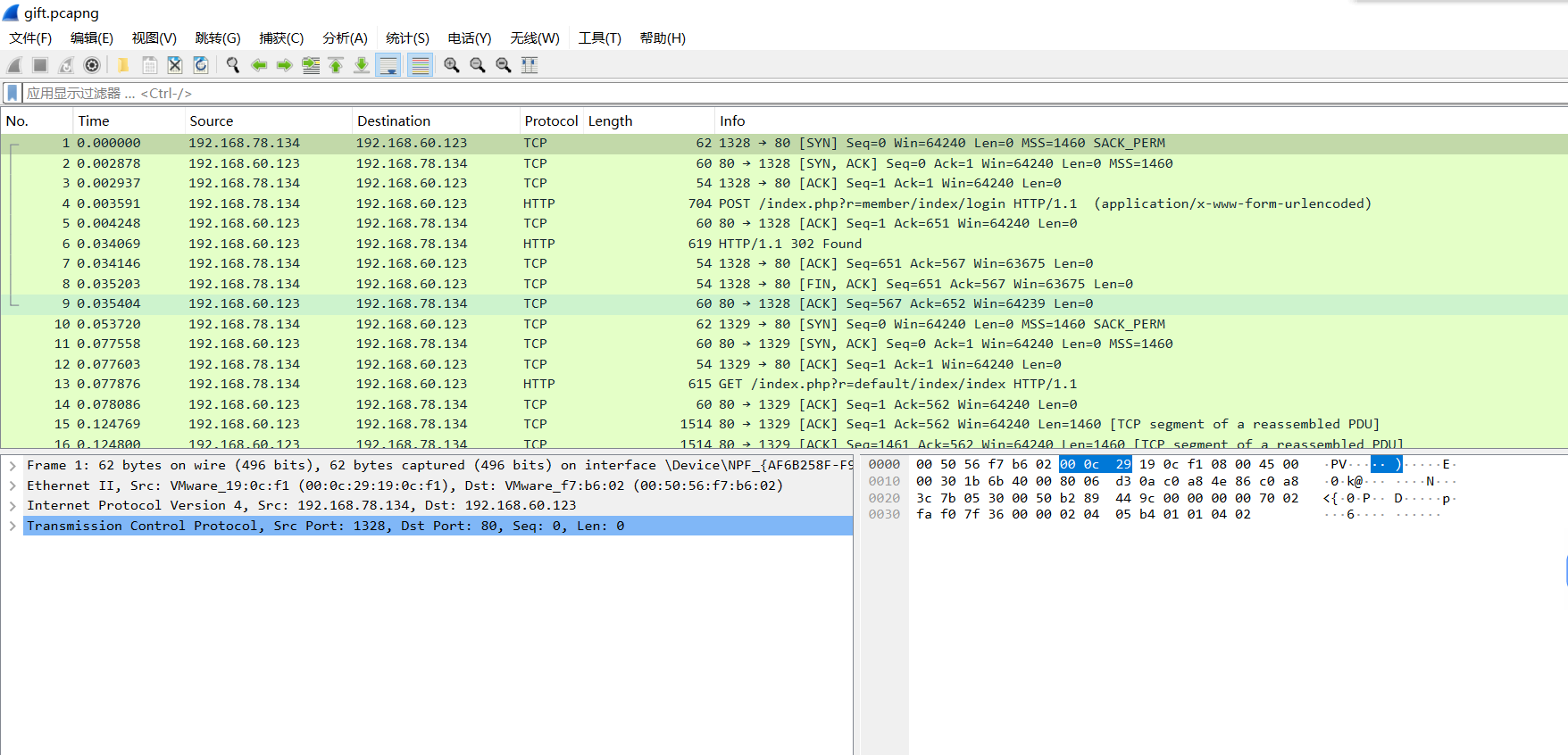
Task: Open the 捕获(C) menu
Action: [x=281, y=38]
